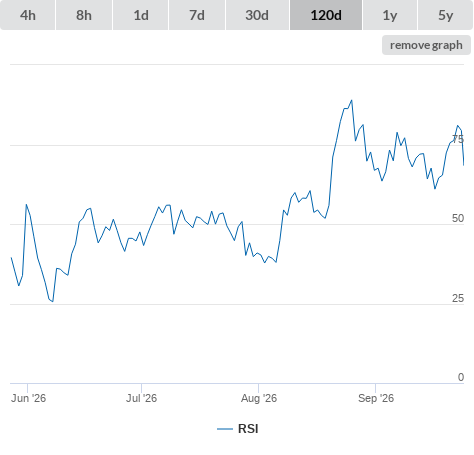Choose the 1d range tab
This screenshot has height=455, width=474.
click(x=141, y=15)
